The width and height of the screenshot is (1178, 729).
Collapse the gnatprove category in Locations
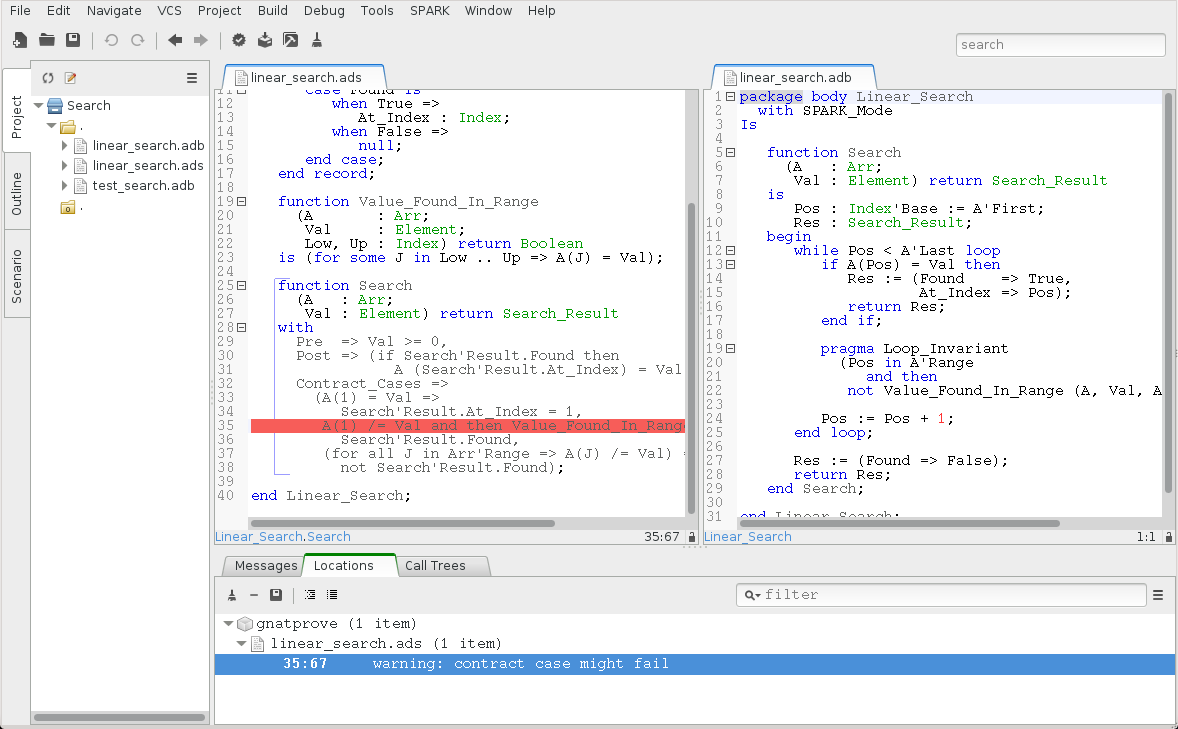click(x=228, y=624)
